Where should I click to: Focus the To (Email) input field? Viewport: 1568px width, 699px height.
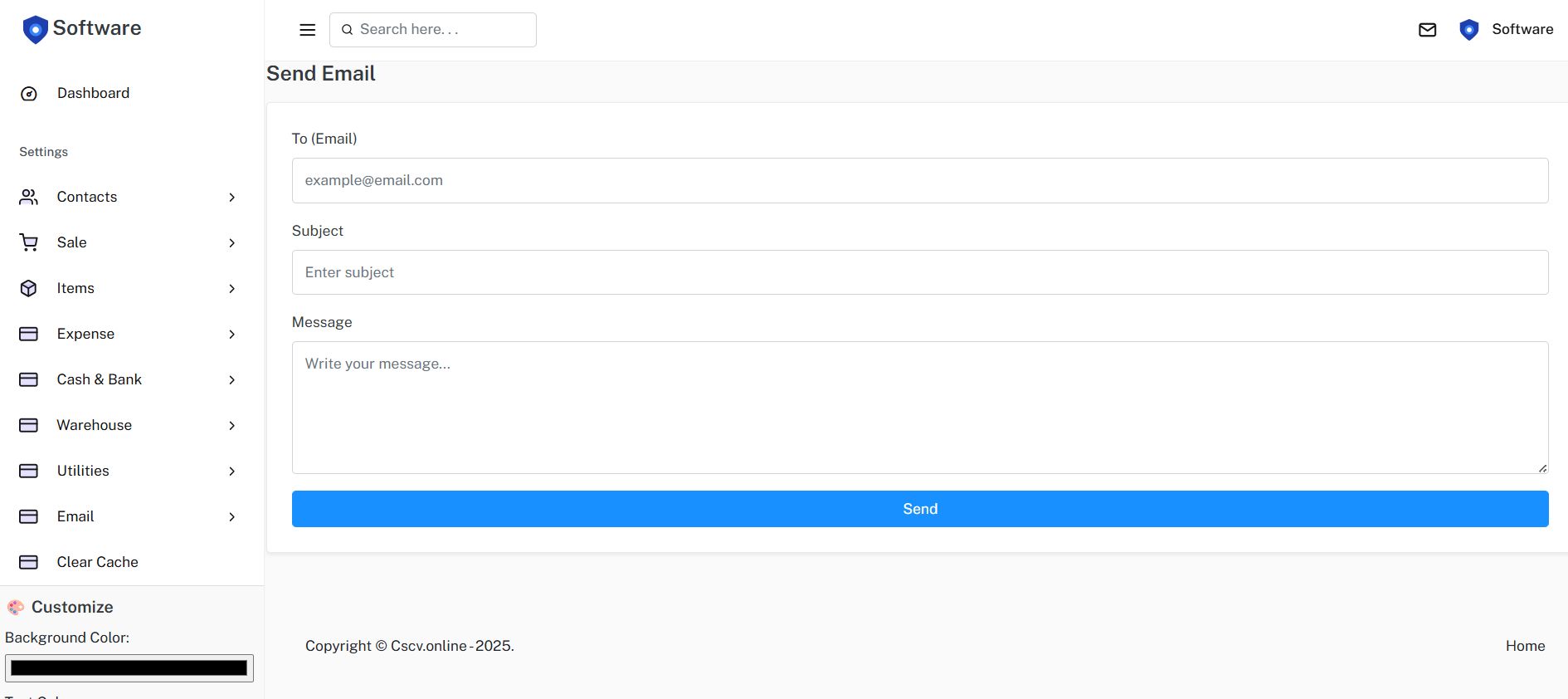click(919, 180)
